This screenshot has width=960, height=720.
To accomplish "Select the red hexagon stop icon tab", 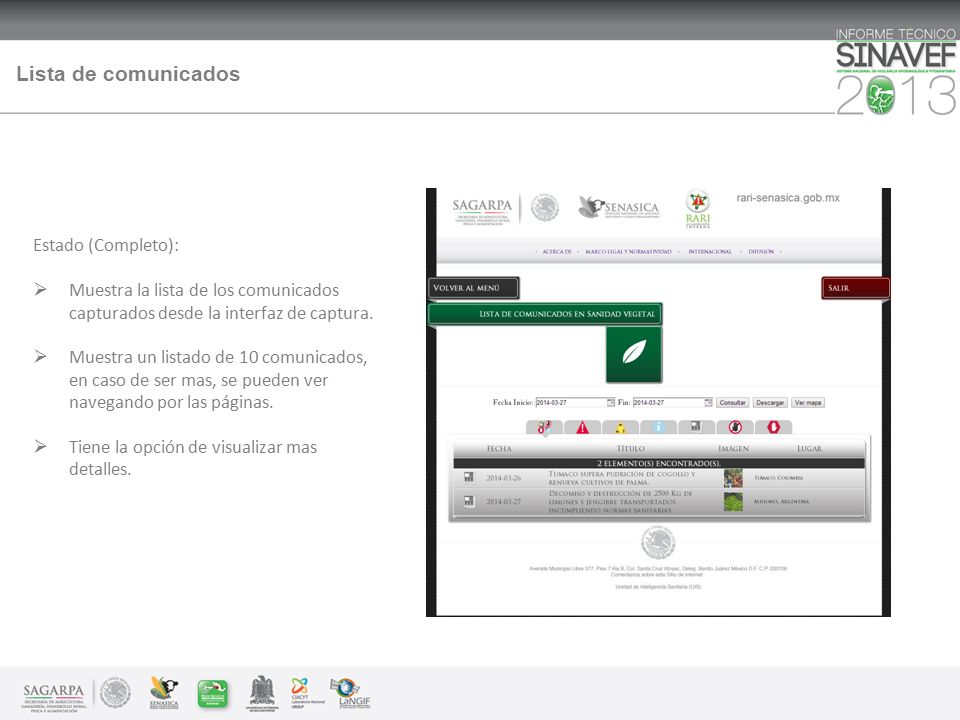I will [x=773, y=427].
